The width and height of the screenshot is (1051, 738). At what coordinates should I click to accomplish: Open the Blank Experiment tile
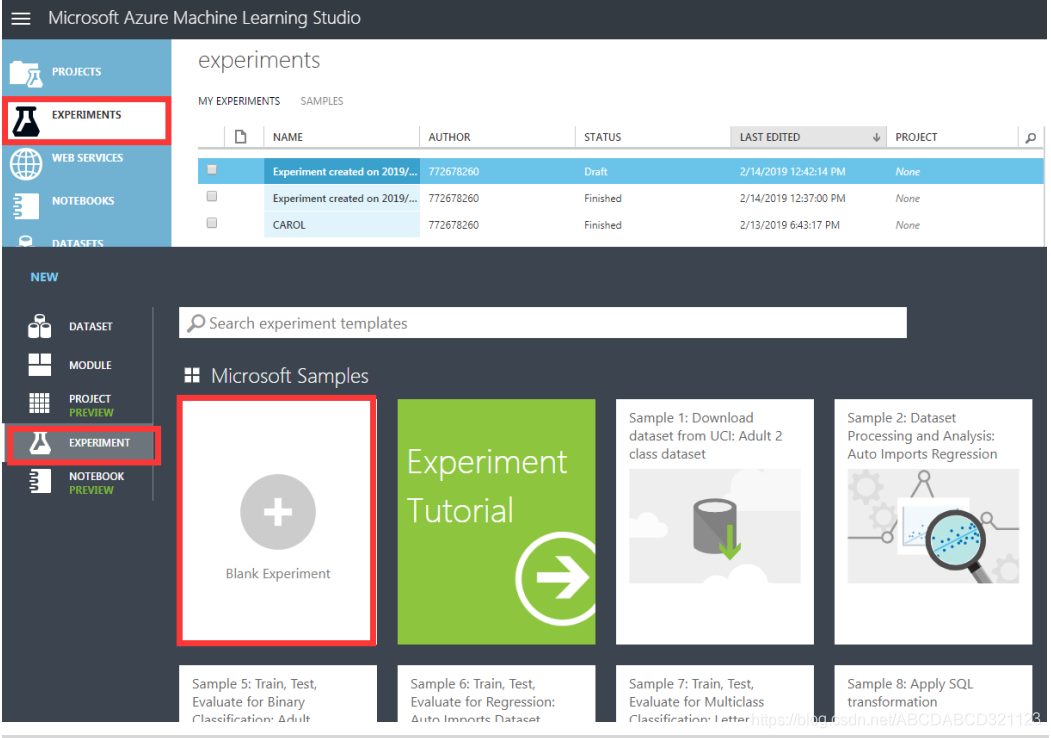(277, 521)
